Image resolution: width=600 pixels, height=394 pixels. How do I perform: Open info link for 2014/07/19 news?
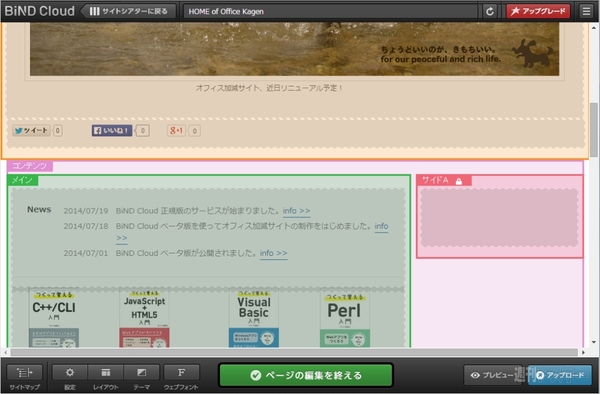(297, 211)
